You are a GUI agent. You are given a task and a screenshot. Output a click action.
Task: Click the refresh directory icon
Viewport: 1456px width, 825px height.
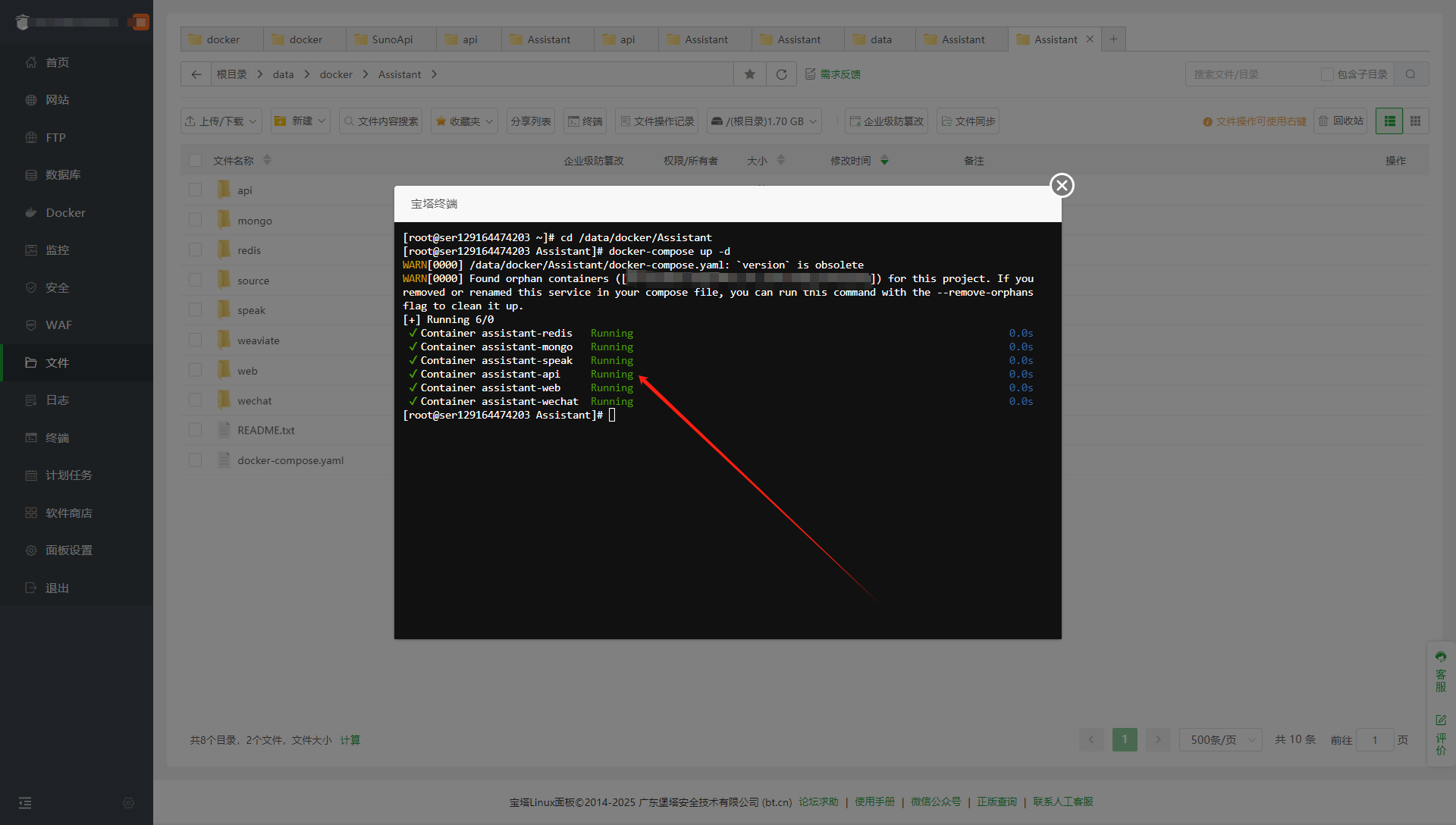[x=782, y=74]
